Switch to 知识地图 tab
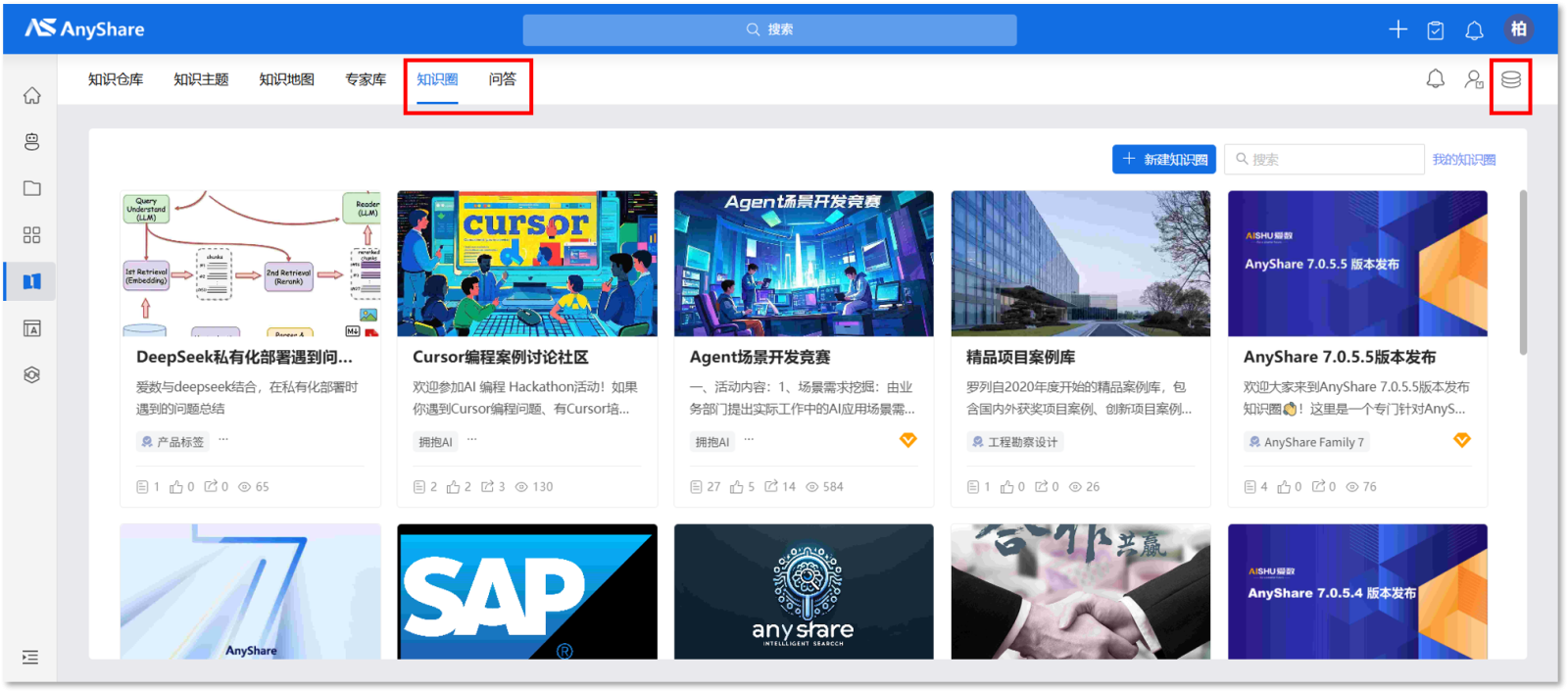 286,79
